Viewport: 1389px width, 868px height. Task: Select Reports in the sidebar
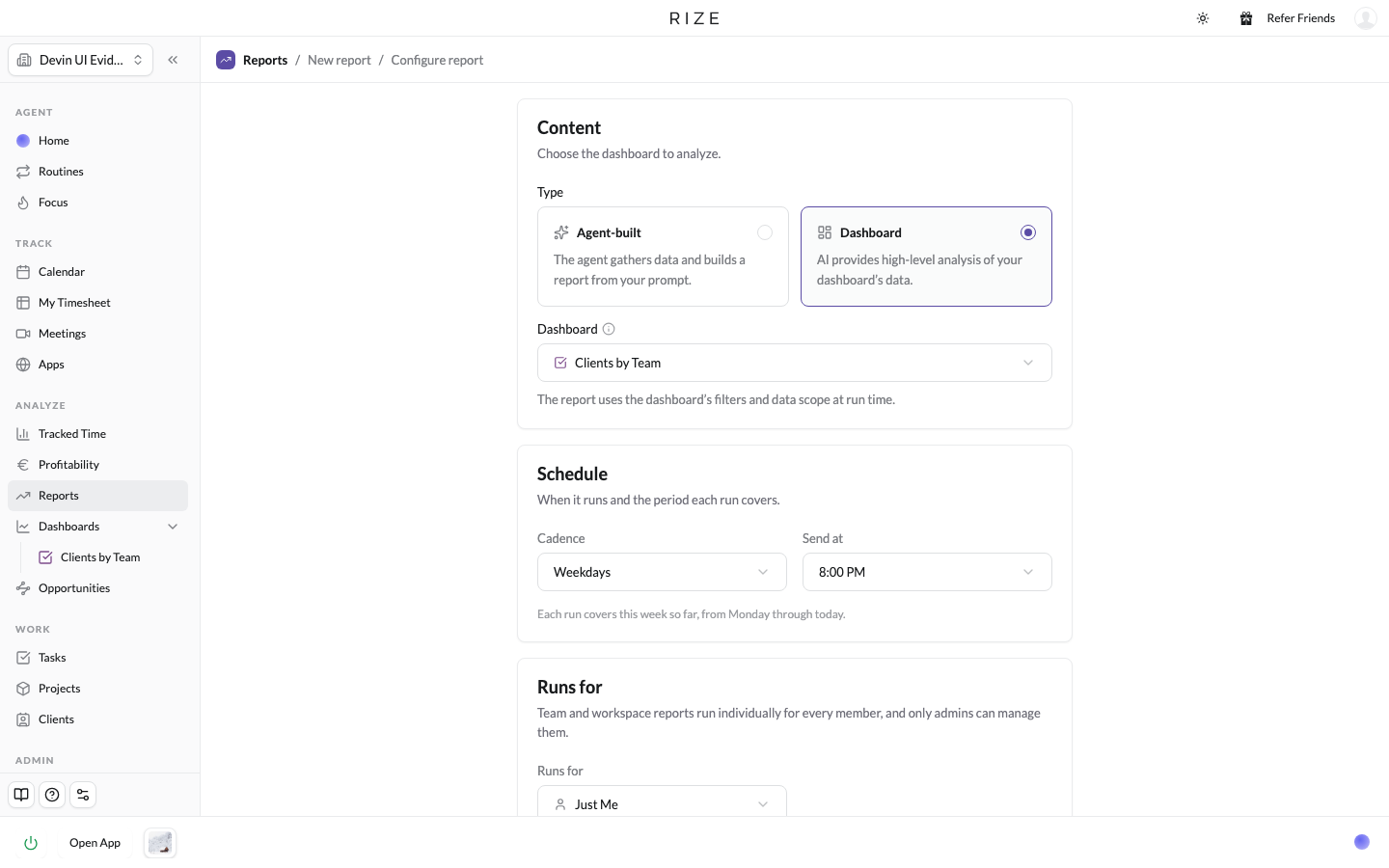tap(97, 496)
